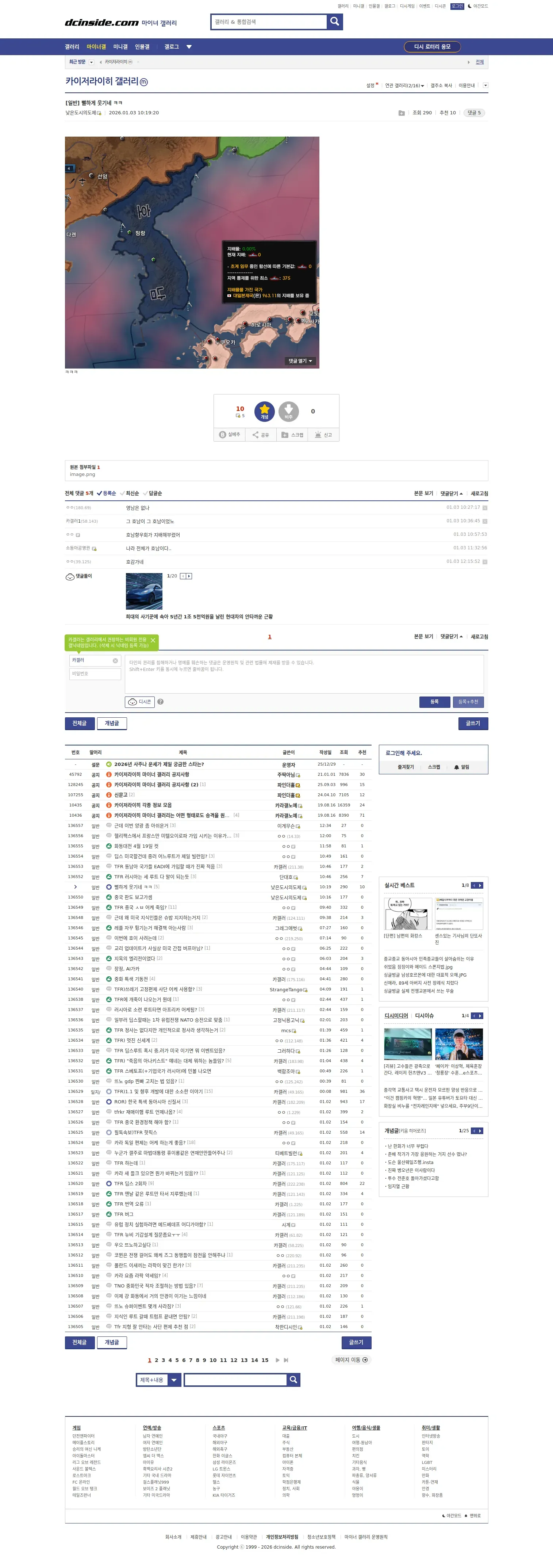Click the 알림 bell in login box
This screenshot has height=1568, width=553.
[x=462, y=767]
